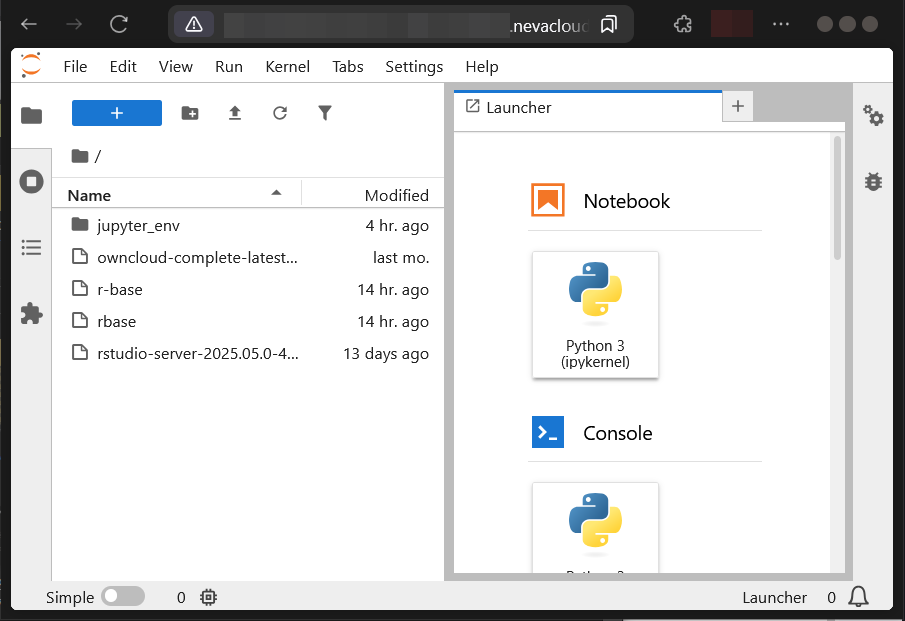Viewport: 905px width, 621px height.
Task: Open the Tabs menu
Action: pos(347,67)
